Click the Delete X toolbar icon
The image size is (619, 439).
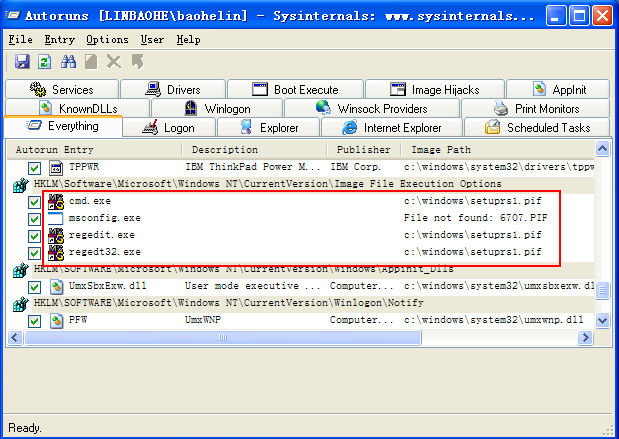pyautogui.click(x=114, y=62)
